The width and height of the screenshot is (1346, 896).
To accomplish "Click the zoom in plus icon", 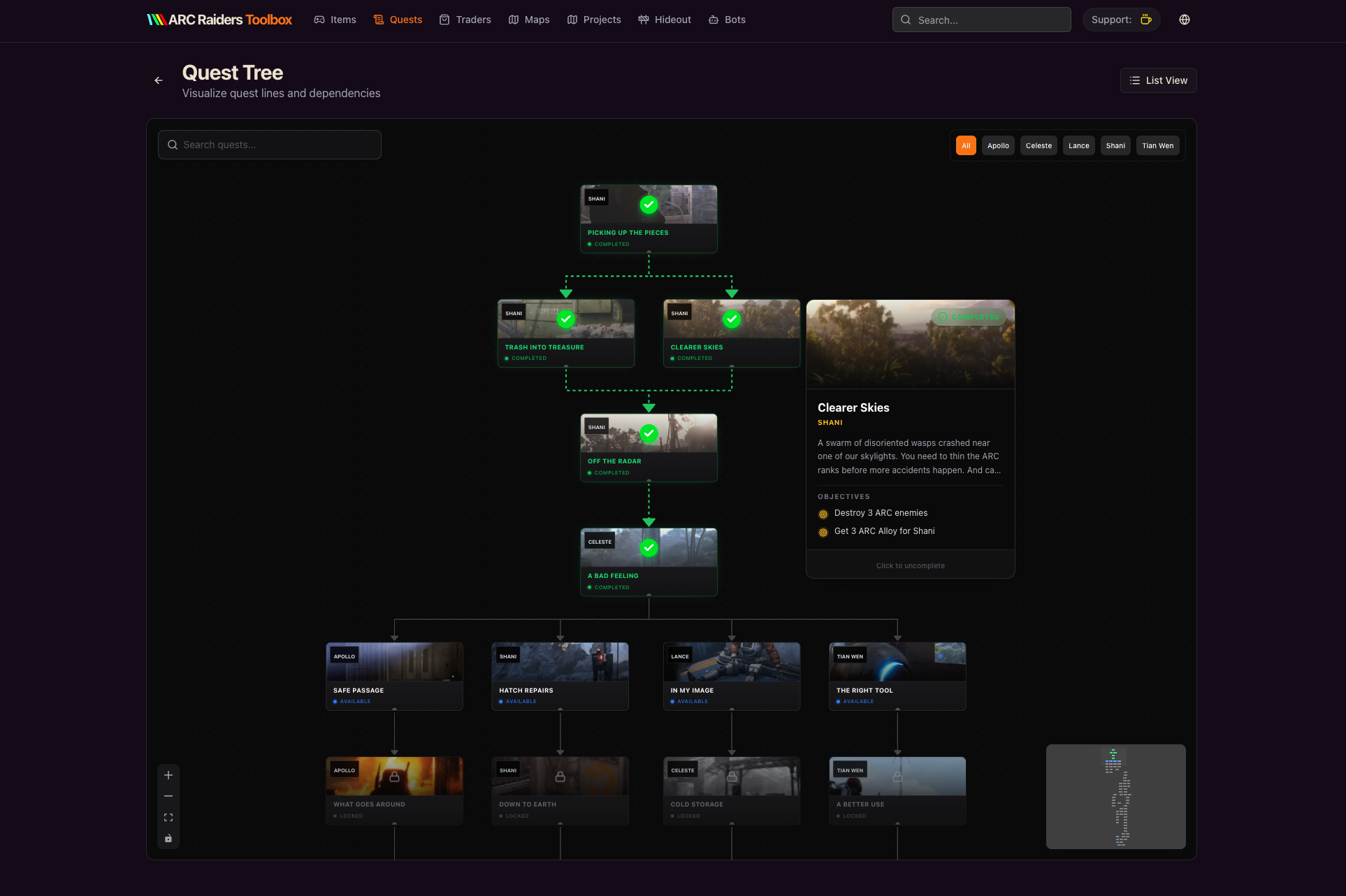I will [x=168, y=775].
